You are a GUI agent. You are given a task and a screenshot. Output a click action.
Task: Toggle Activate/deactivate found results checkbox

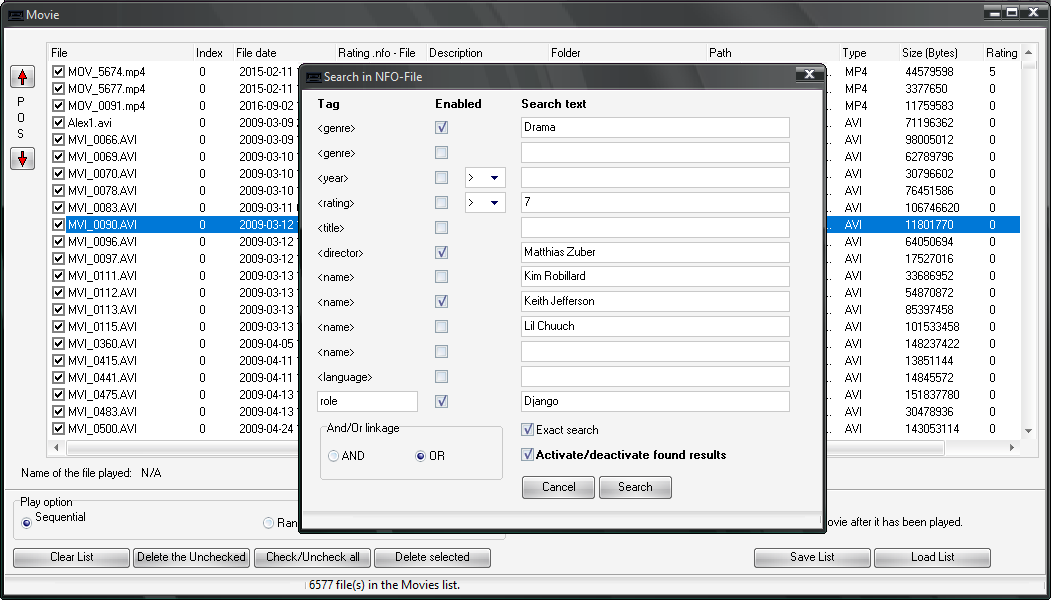[528, 455]
